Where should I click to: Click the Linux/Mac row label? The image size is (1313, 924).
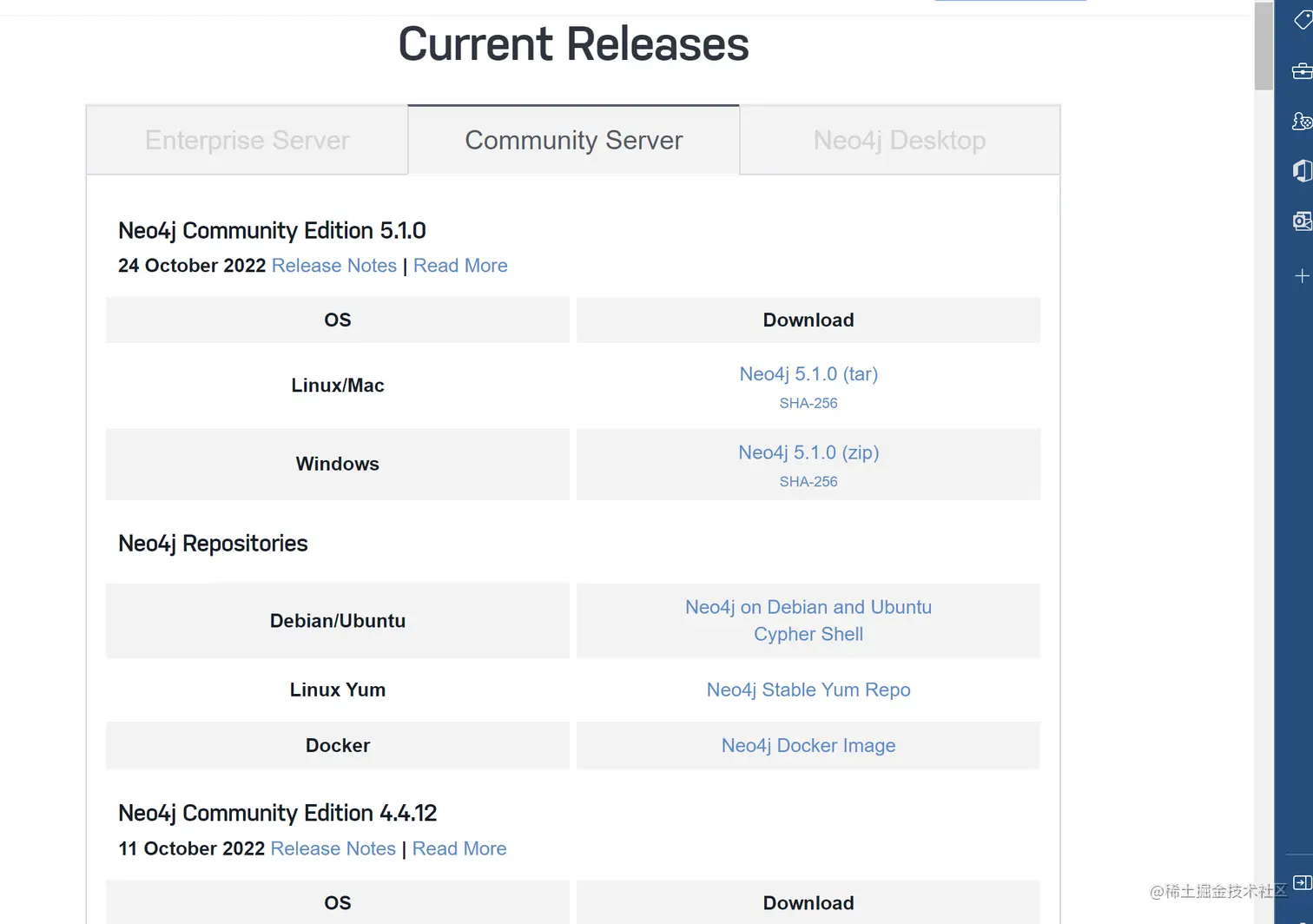(338, 386)
